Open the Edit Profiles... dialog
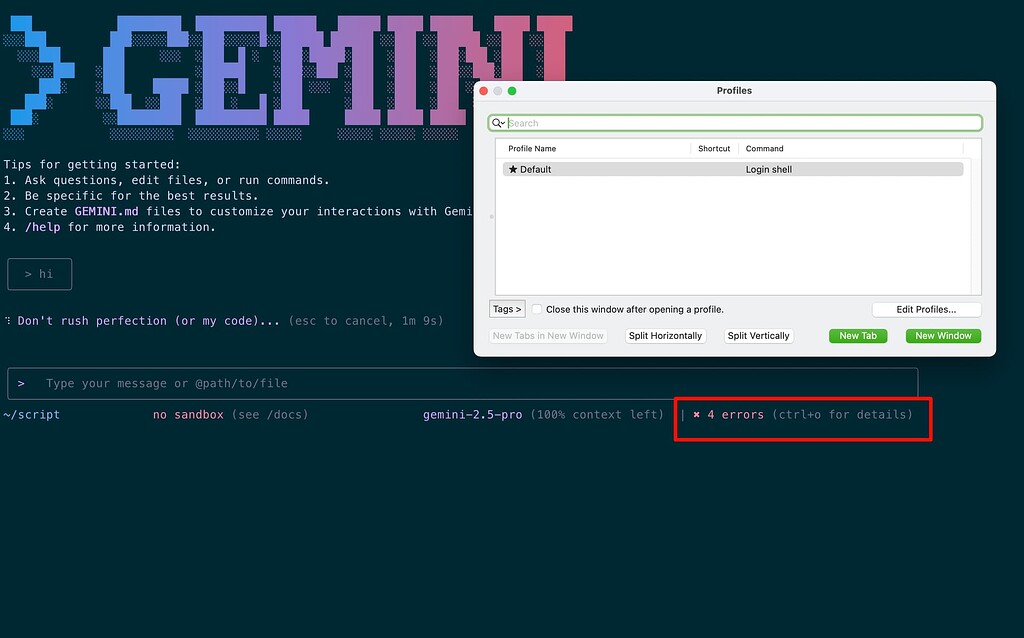Screen dimensions: 1024x638 click(x=926, y=310)
